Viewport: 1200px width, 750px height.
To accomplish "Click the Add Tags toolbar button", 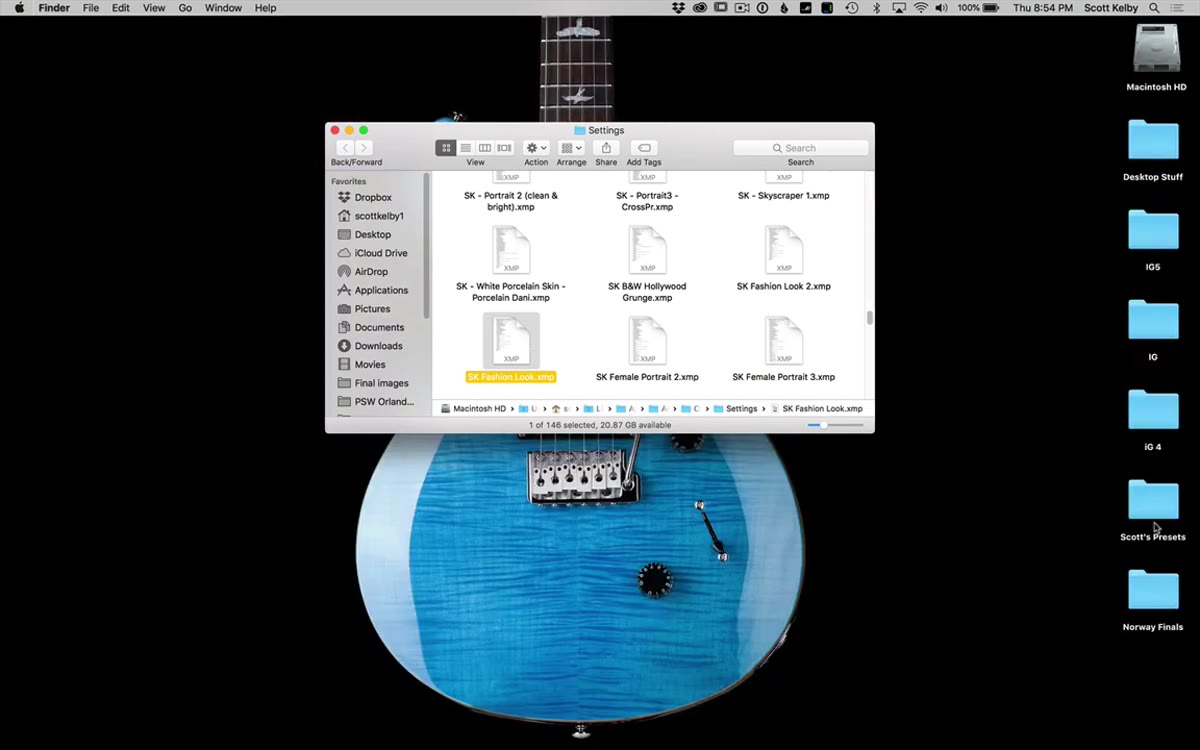I will click(644, 148).
